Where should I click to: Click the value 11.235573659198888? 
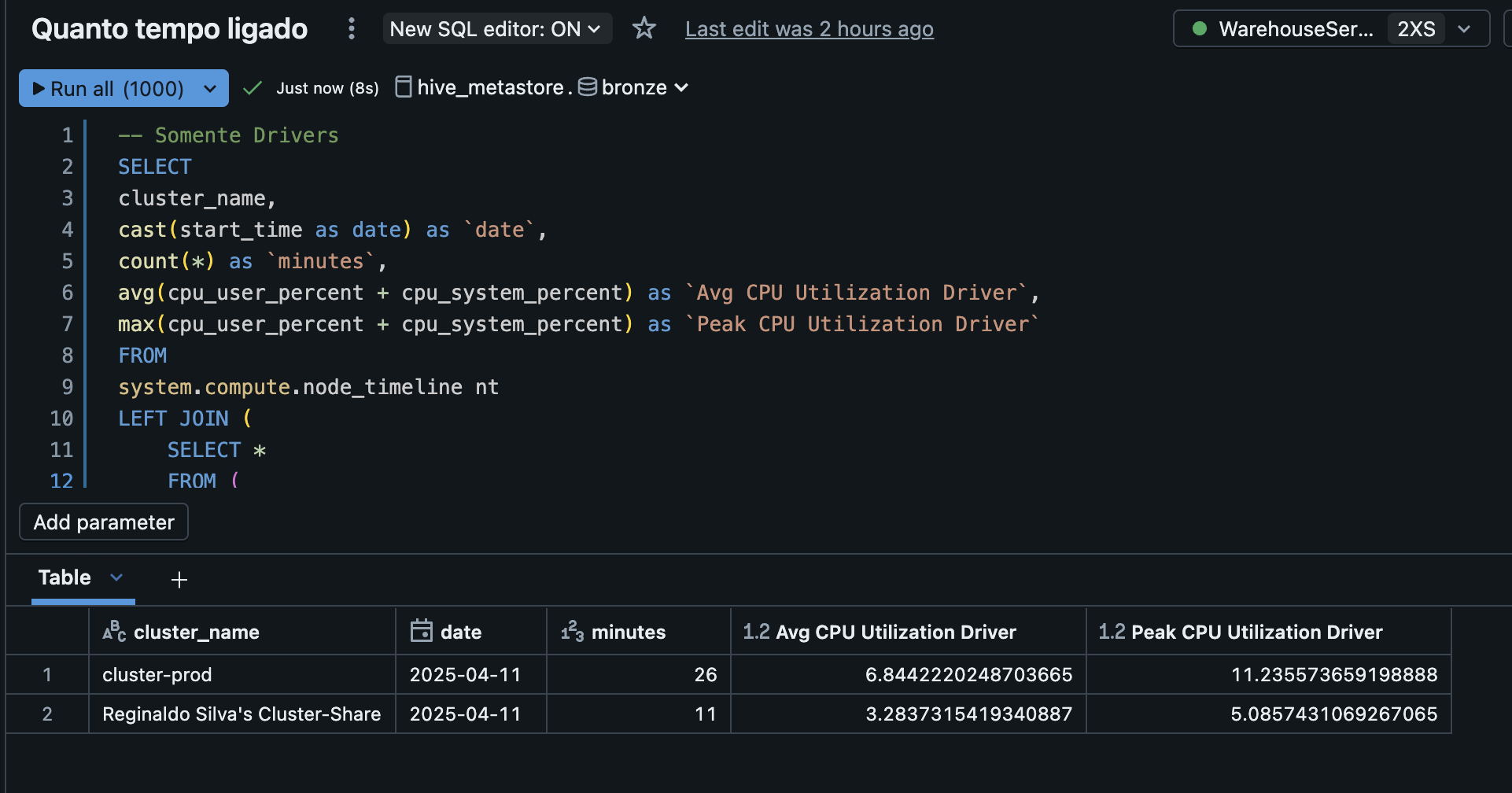coord(1334,674)
